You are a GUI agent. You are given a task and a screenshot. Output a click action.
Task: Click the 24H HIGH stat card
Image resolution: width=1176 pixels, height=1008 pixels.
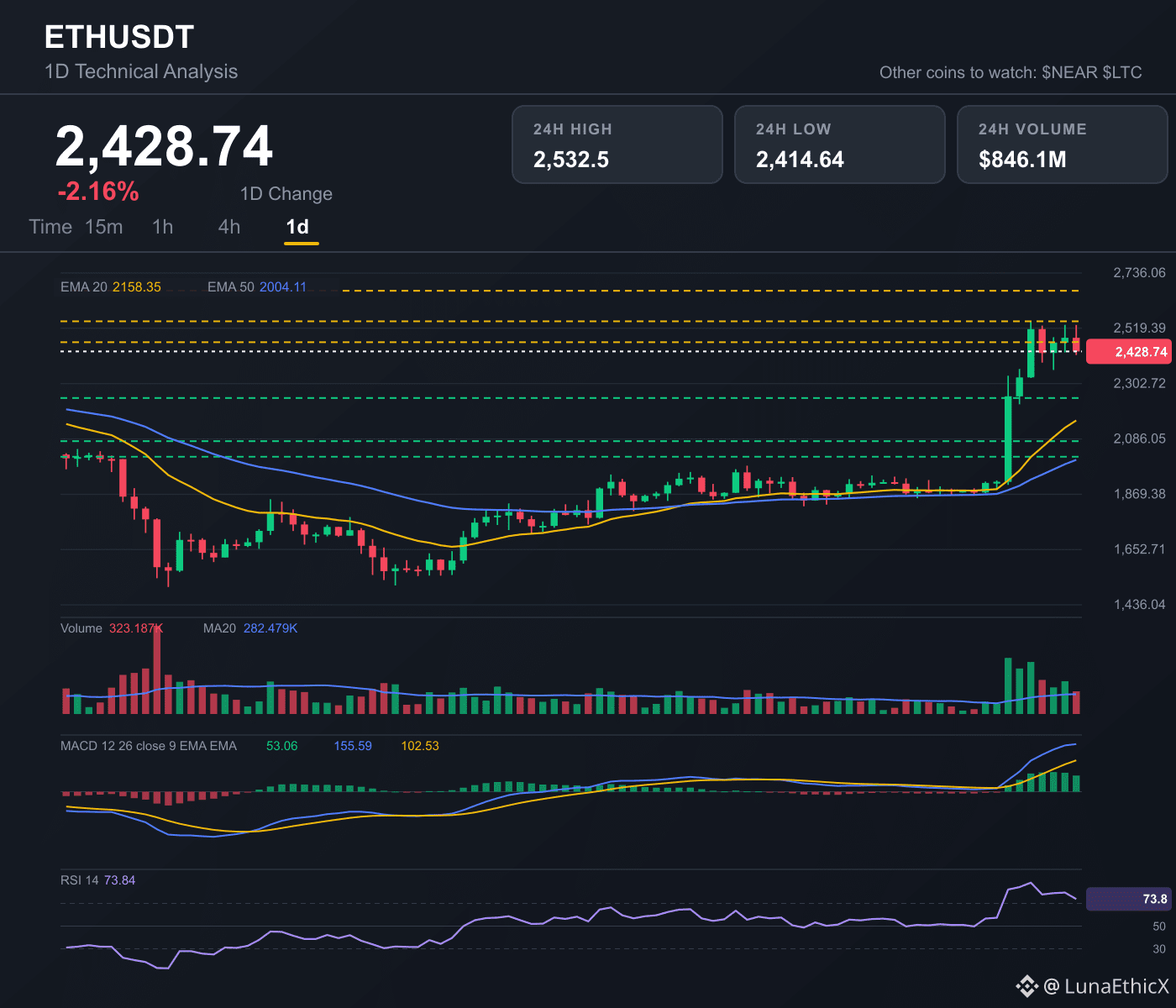(x=617, y=144)
